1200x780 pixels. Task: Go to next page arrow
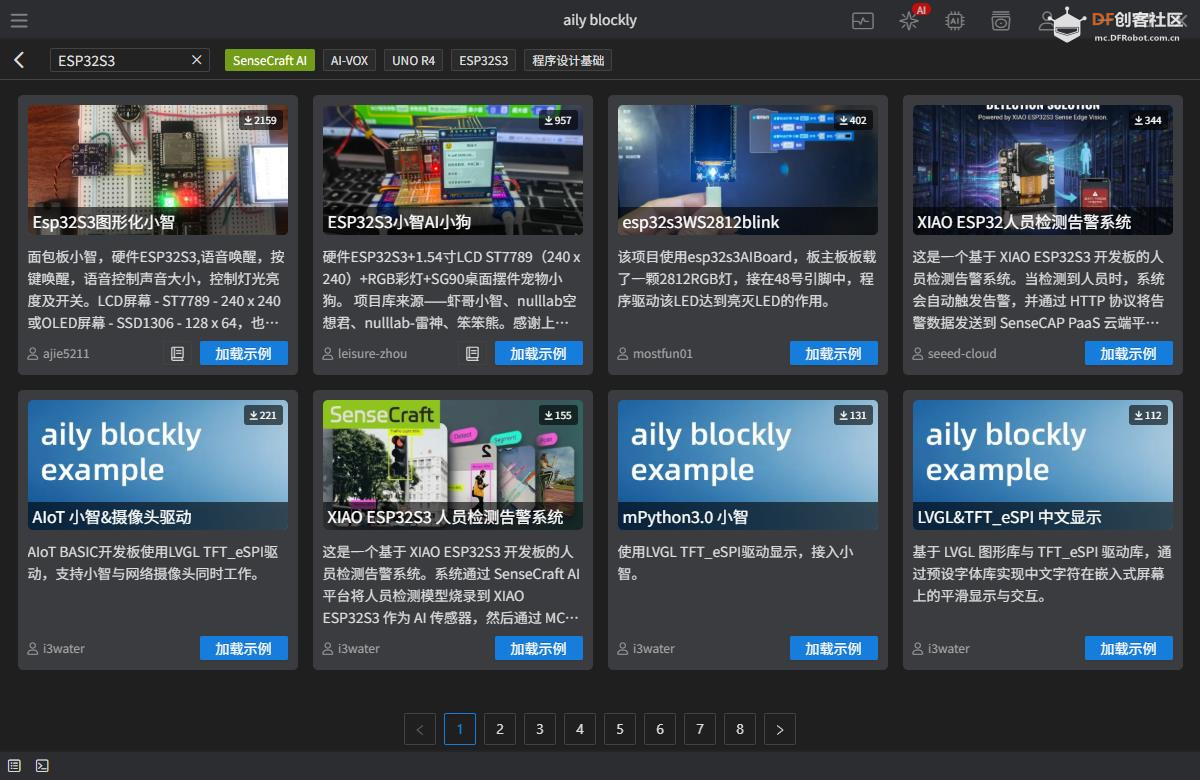pyautogui.click(x=780, y=729)
